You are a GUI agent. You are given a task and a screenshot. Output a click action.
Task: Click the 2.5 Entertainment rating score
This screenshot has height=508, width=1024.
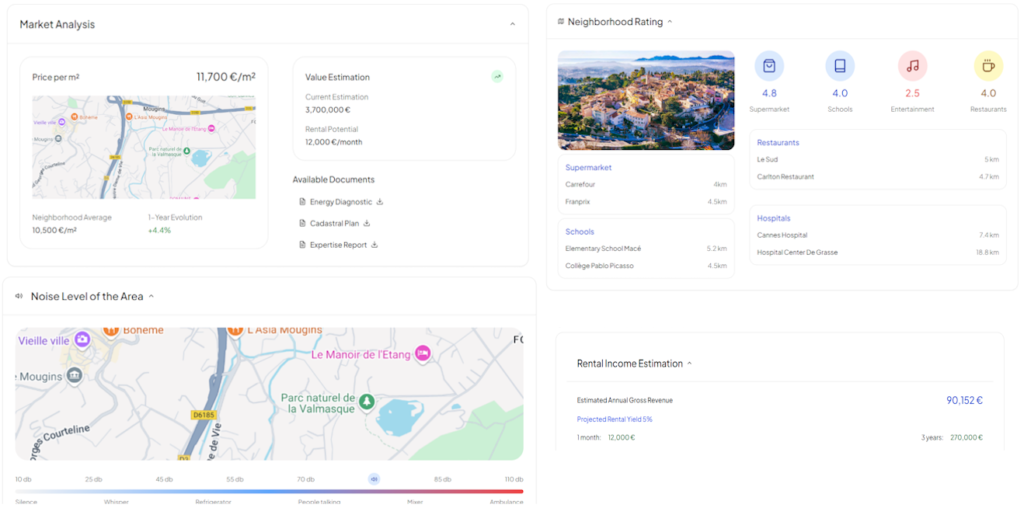point(912,93)
